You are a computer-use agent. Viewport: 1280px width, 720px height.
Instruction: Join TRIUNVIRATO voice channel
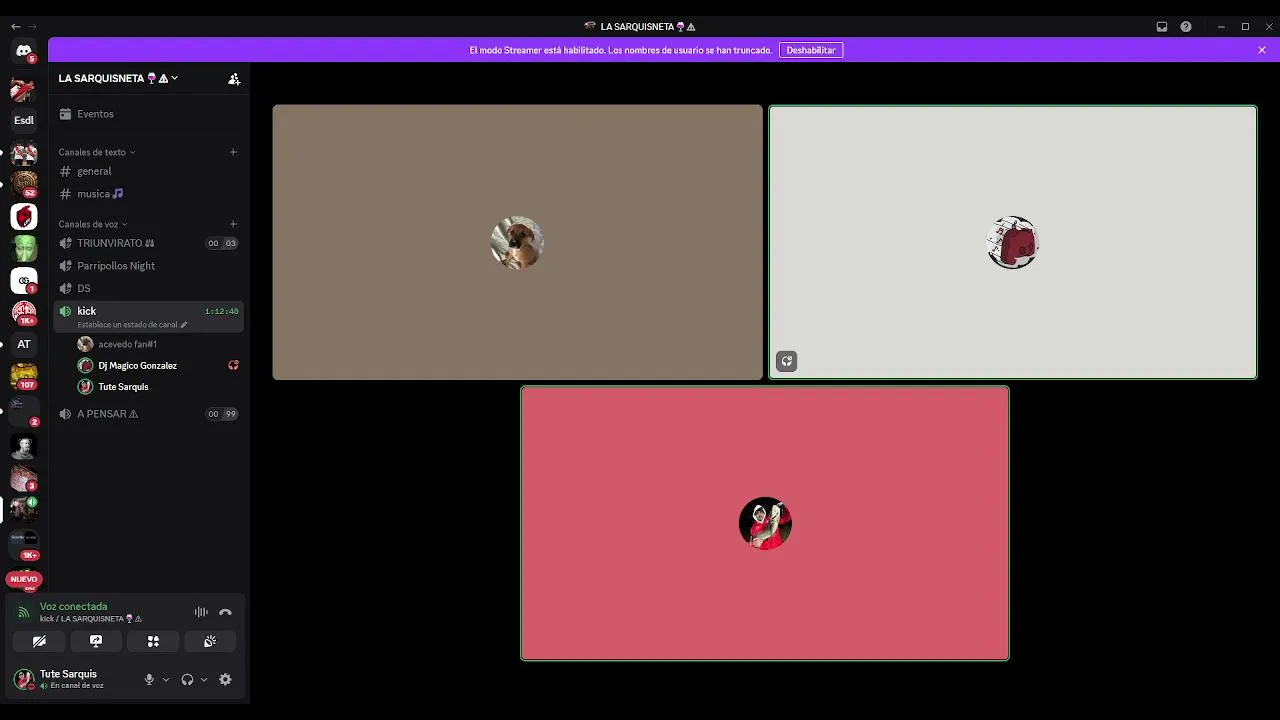click(148, 243)
